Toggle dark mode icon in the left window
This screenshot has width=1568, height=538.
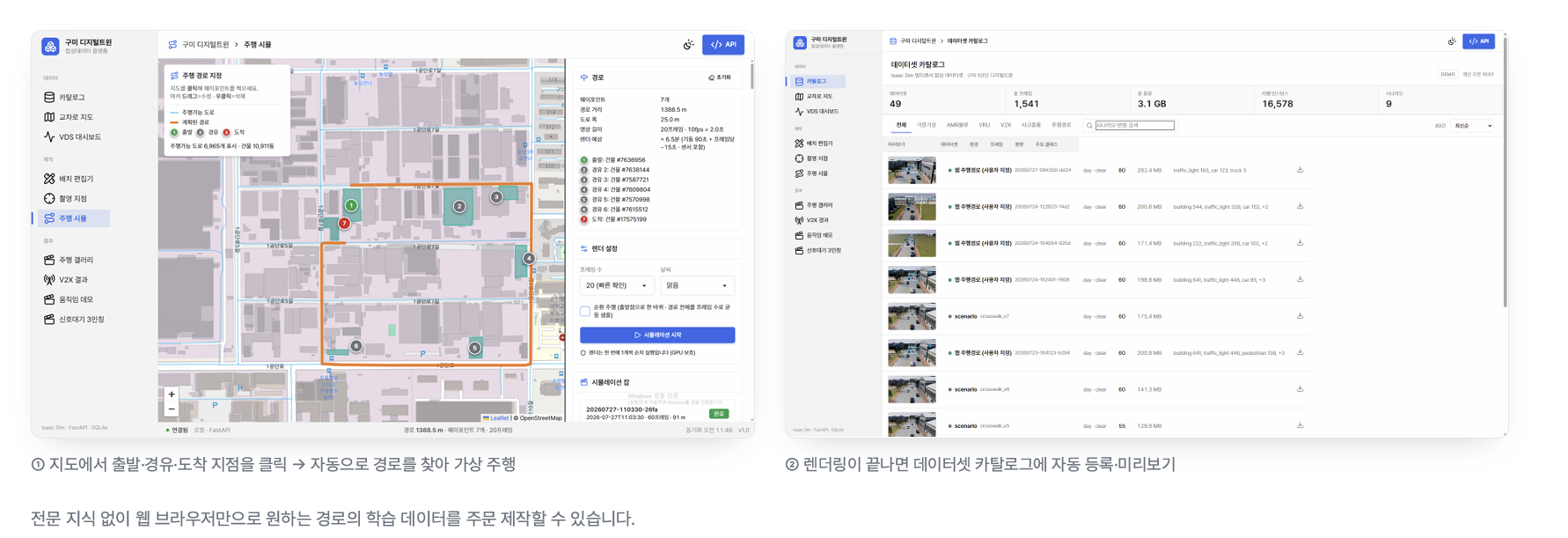688,45
